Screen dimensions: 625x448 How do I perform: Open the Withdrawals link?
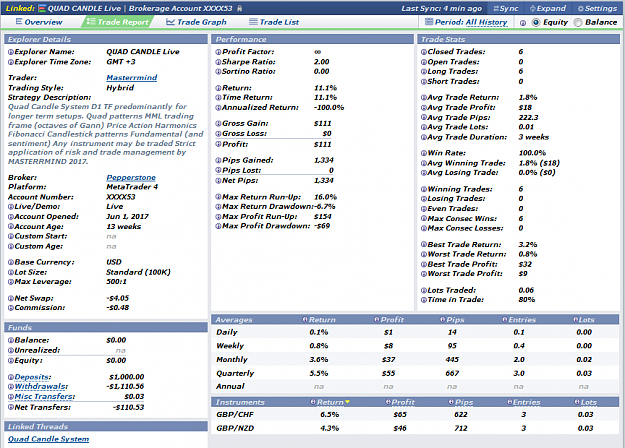(x=41, y=386)
